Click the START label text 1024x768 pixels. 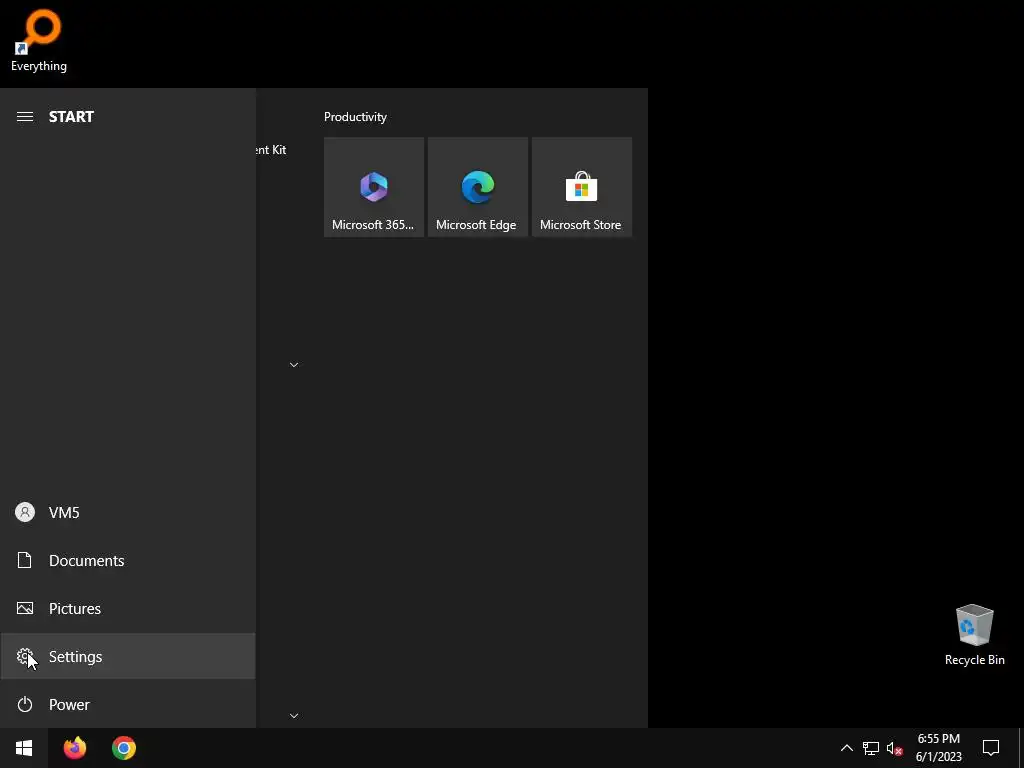click(x=71, y=117)
